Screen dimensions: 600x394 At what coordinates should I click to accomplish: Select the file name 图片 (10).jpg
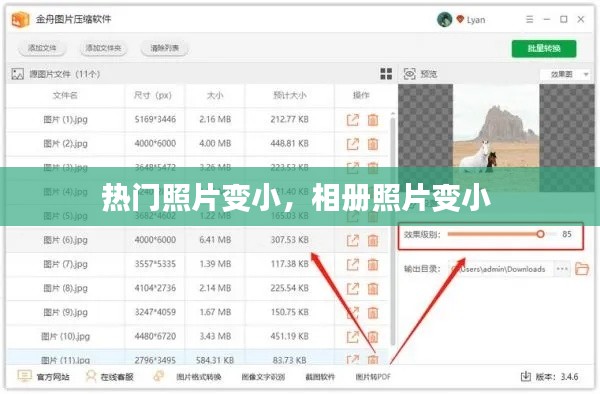[65, 337]
